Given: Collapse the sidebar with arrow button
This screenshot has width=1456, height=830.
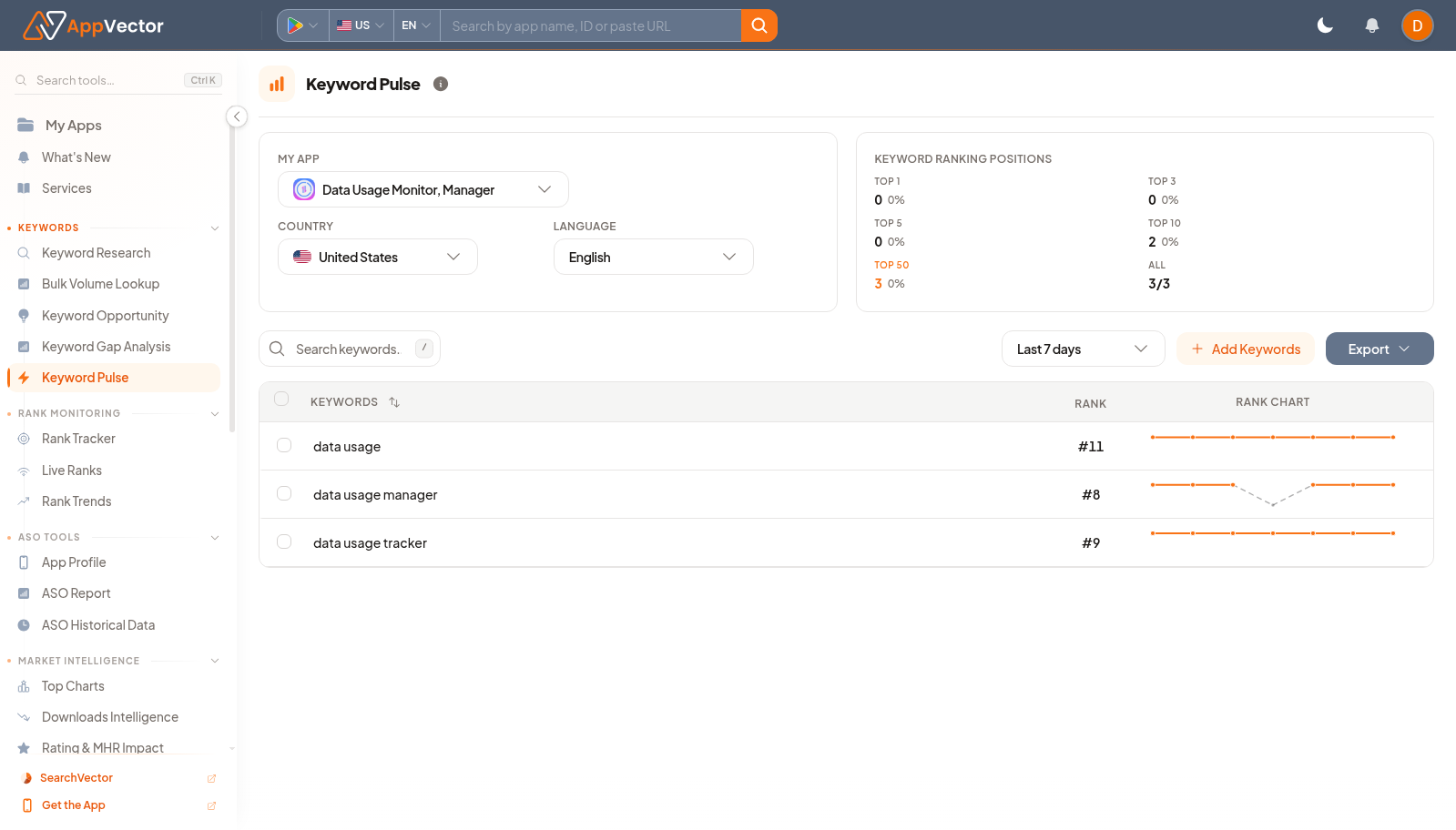Looking at the screenshot, I should click(x=237, y=116).
